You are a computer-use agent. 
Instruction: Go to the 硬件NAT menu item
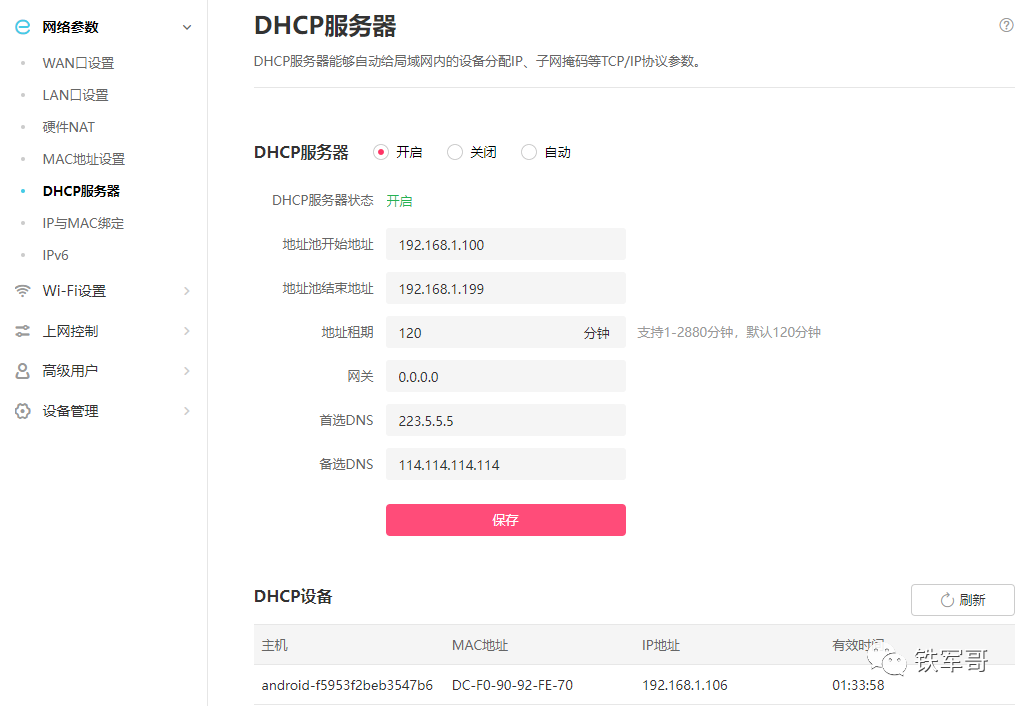68,127
